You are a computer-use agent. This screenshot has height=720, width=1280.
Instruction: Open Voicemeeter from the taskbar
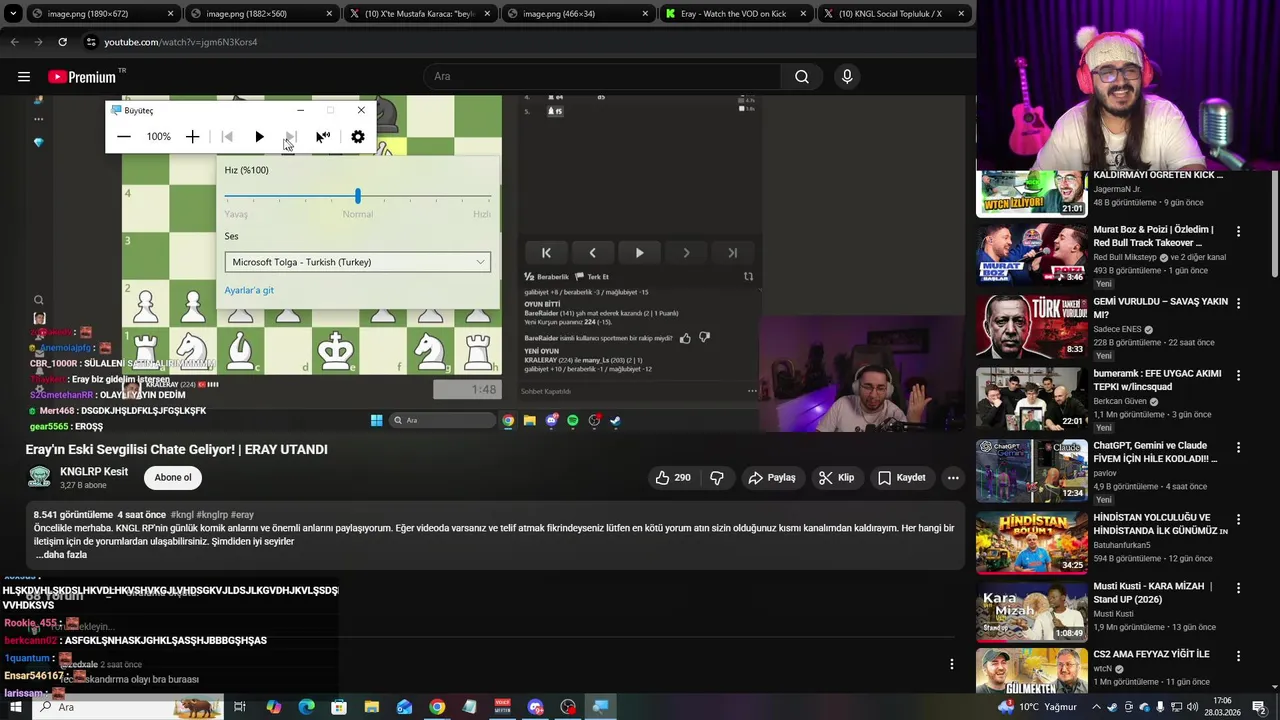(502, 707)
